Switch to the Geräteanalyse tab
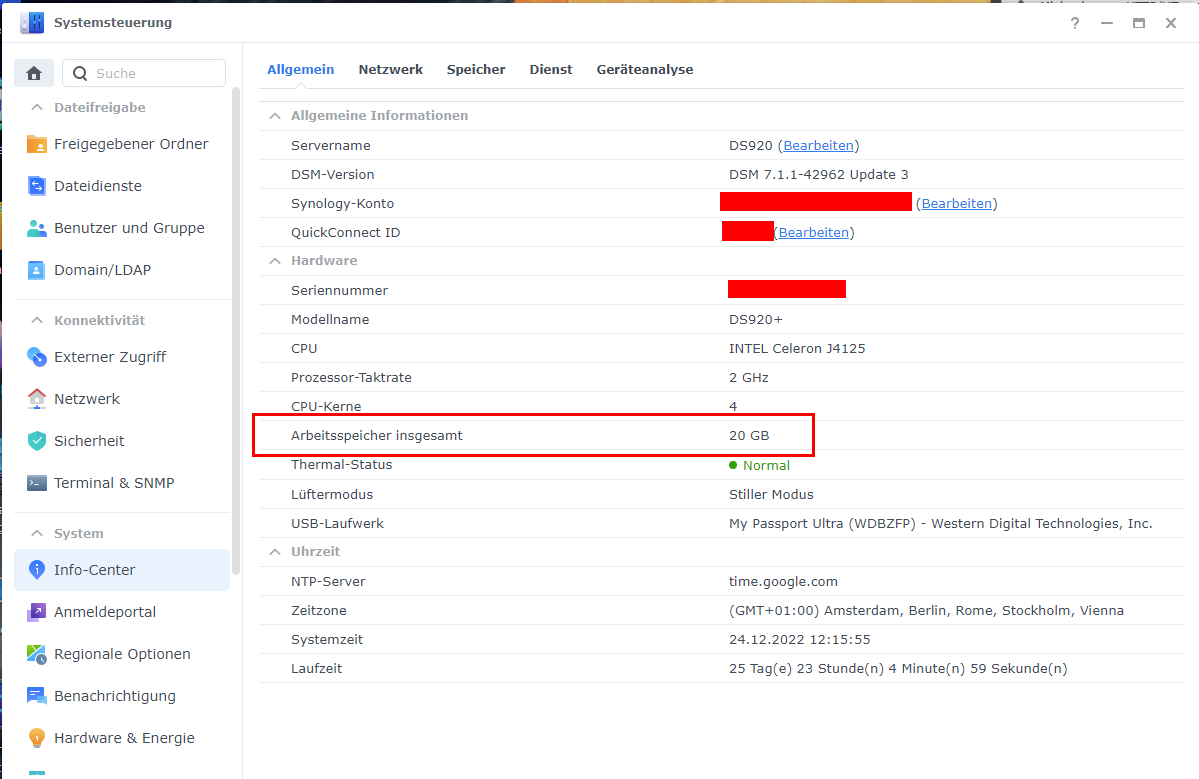This screenshot has width=1199, height=779. point(645,70)
